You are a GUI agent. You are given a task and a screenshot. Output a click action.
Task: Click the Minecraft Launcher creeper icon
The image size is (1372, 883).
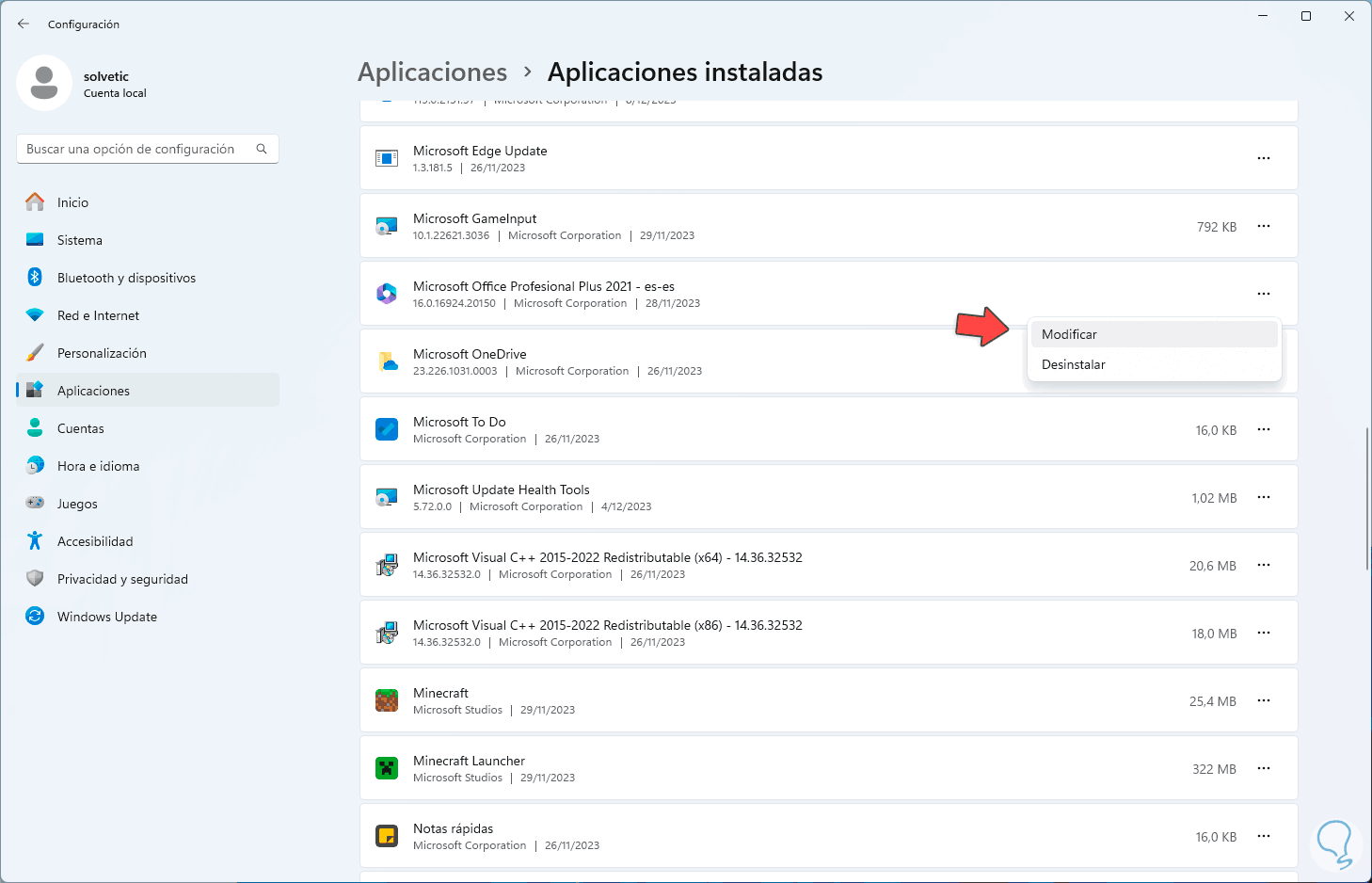click(x=387, y=768)
